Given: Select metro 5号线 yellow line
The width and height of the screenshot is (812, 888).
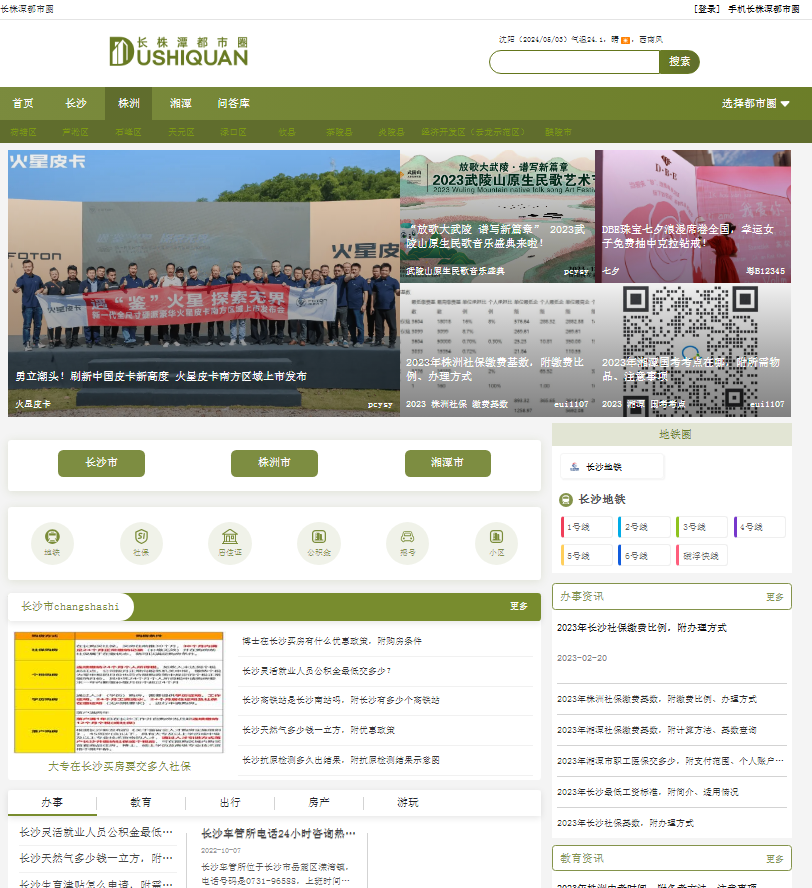Looking at the screenshot, I should [x=587, y=556].
